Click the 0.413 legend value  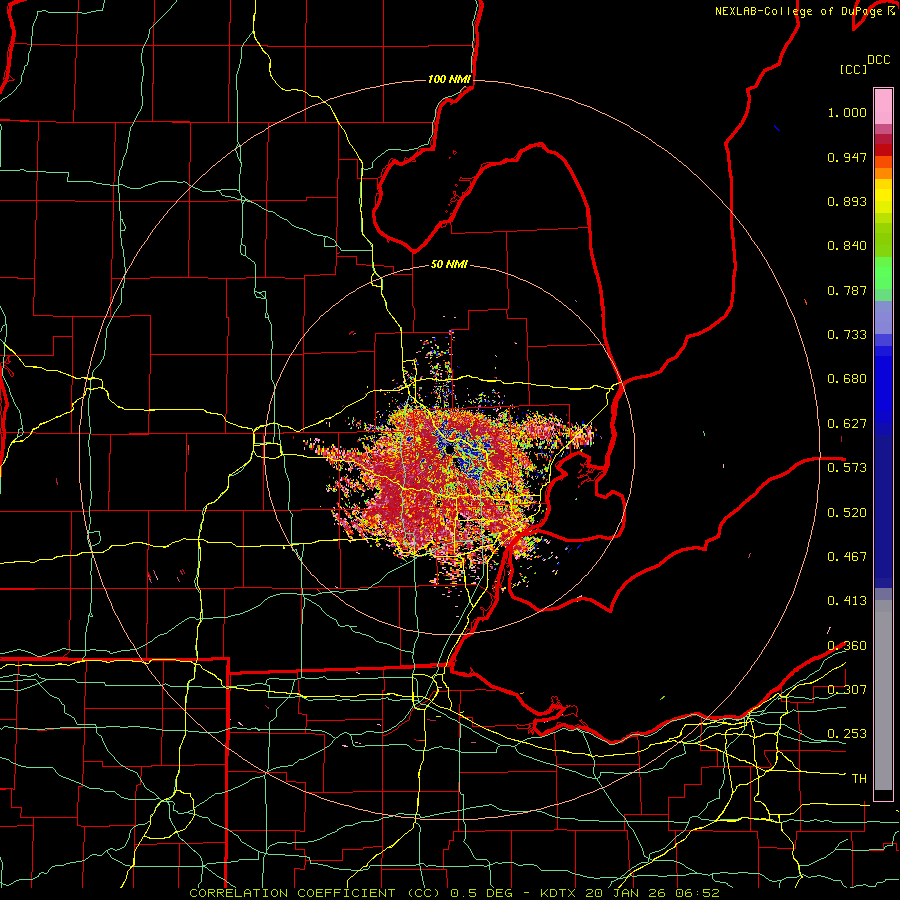[847, 601]
